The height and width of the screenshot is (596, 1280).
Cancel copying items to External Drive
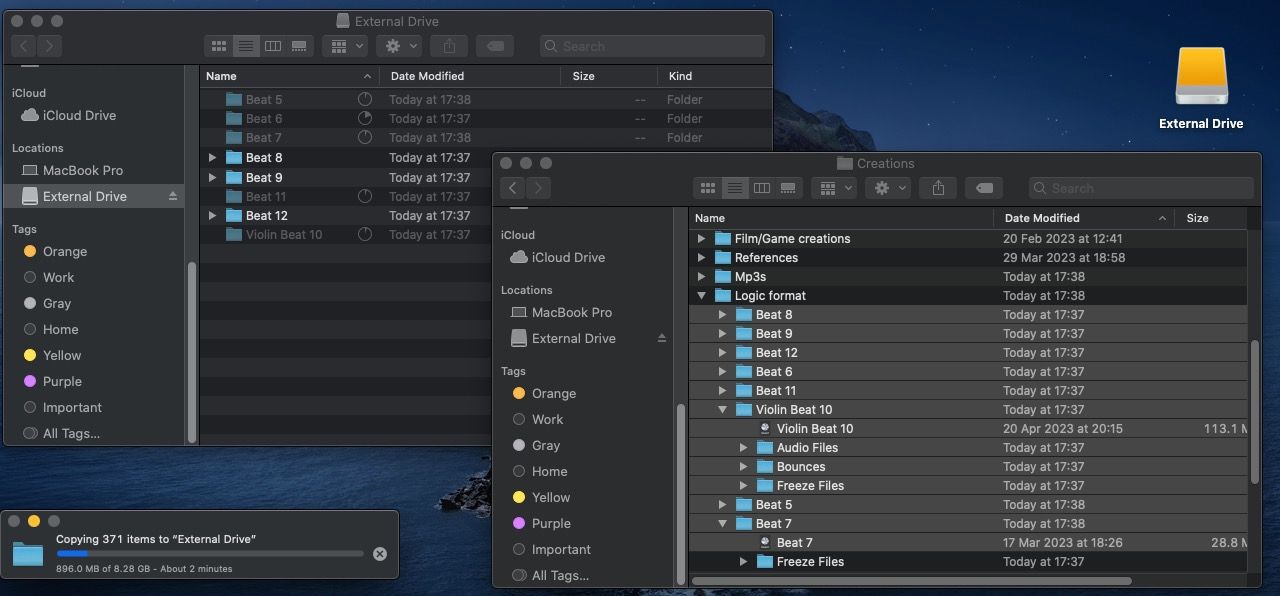(x=379, y=553)
